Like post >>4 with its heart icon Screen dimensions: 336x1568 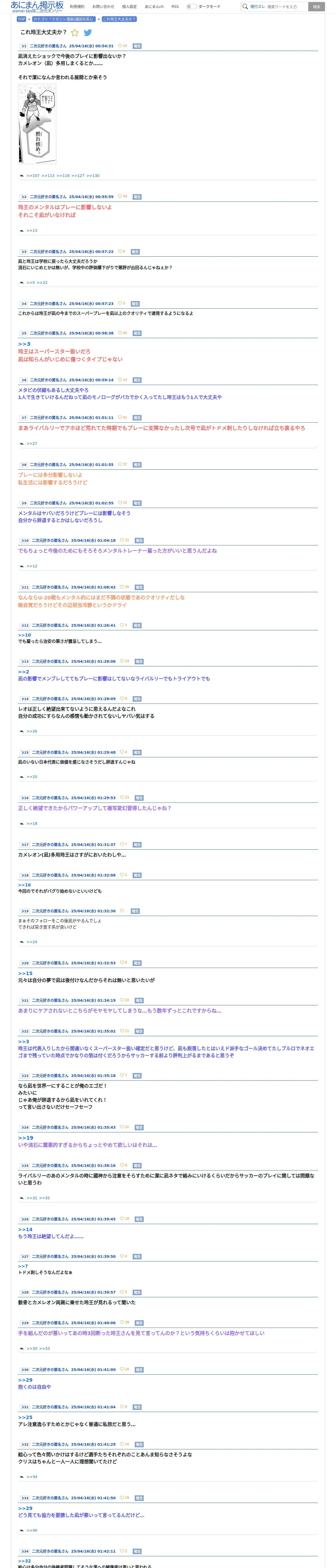120,303
